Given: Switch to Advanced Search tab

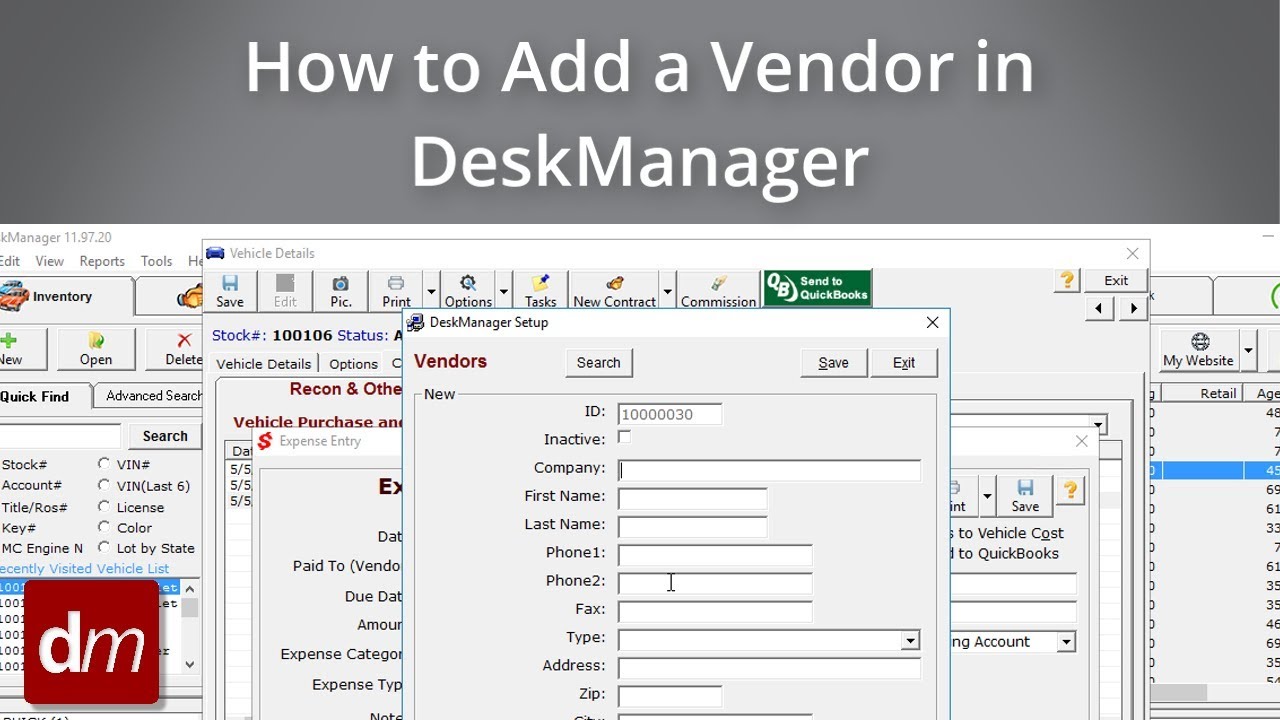Looking at the screenshot, I should [153, 396].
